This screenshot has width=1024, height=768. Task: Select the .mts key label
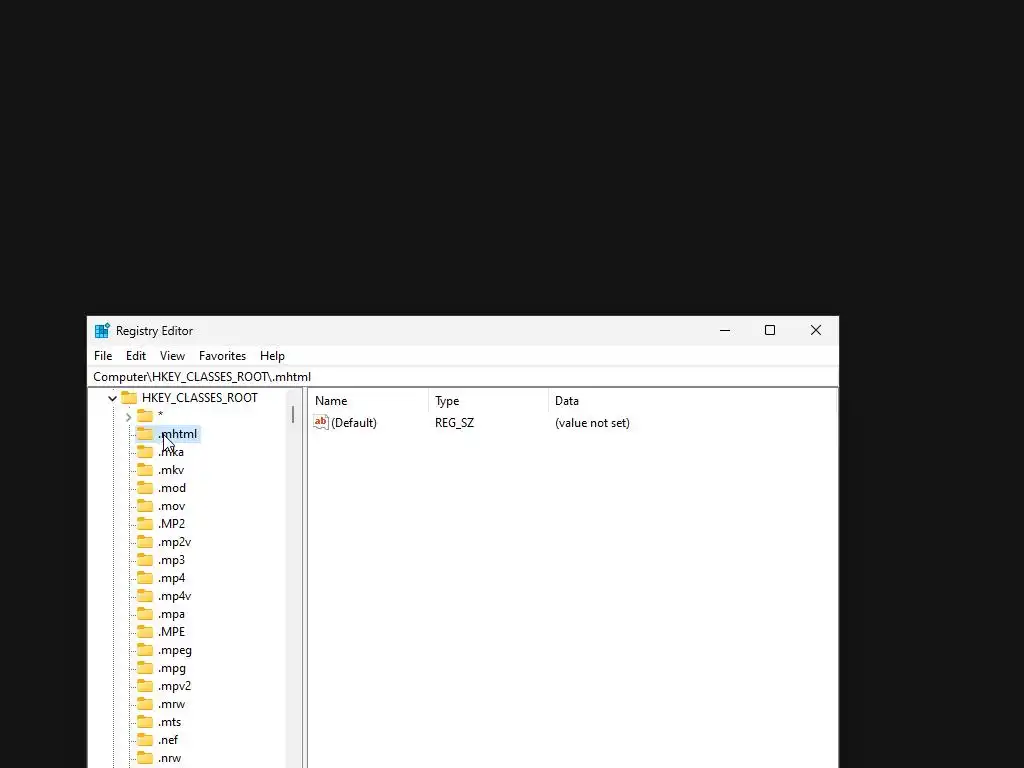coord(170,722)
